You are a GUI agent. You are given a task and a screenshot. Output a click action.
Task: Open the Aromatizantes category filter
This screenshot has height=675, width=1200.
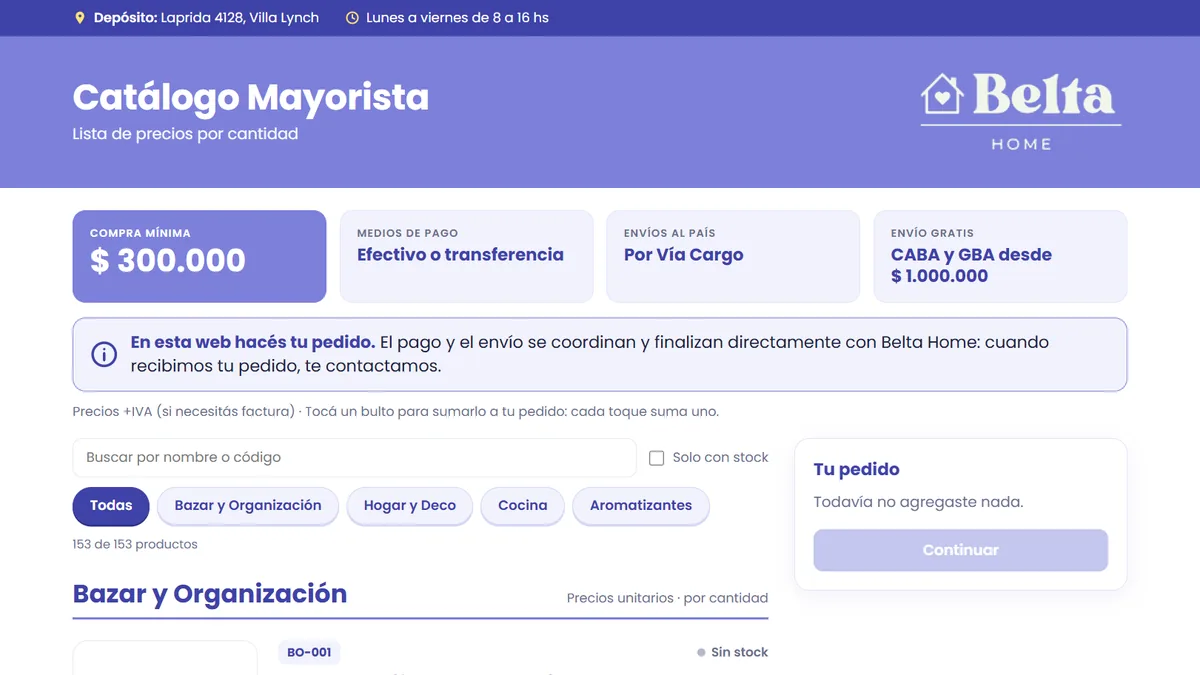[641, 506]
